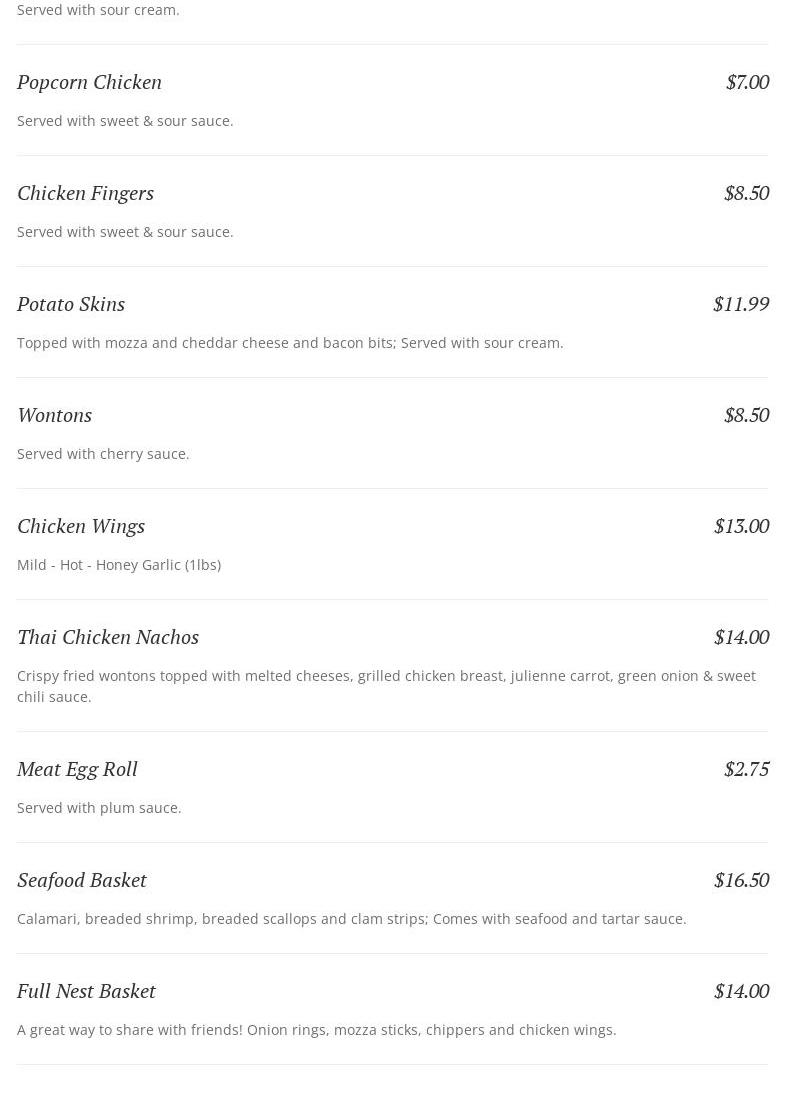785x1114 pixels.
Task: Open the Chicken Wings menu heading
Action: pos(81,526)
